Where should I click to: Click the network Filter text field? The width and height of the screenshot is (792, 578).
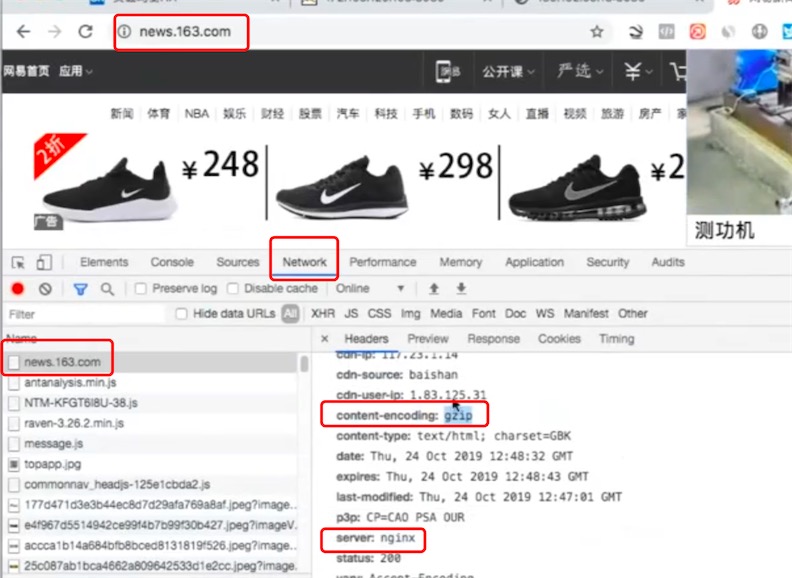[x=86, y=314]
